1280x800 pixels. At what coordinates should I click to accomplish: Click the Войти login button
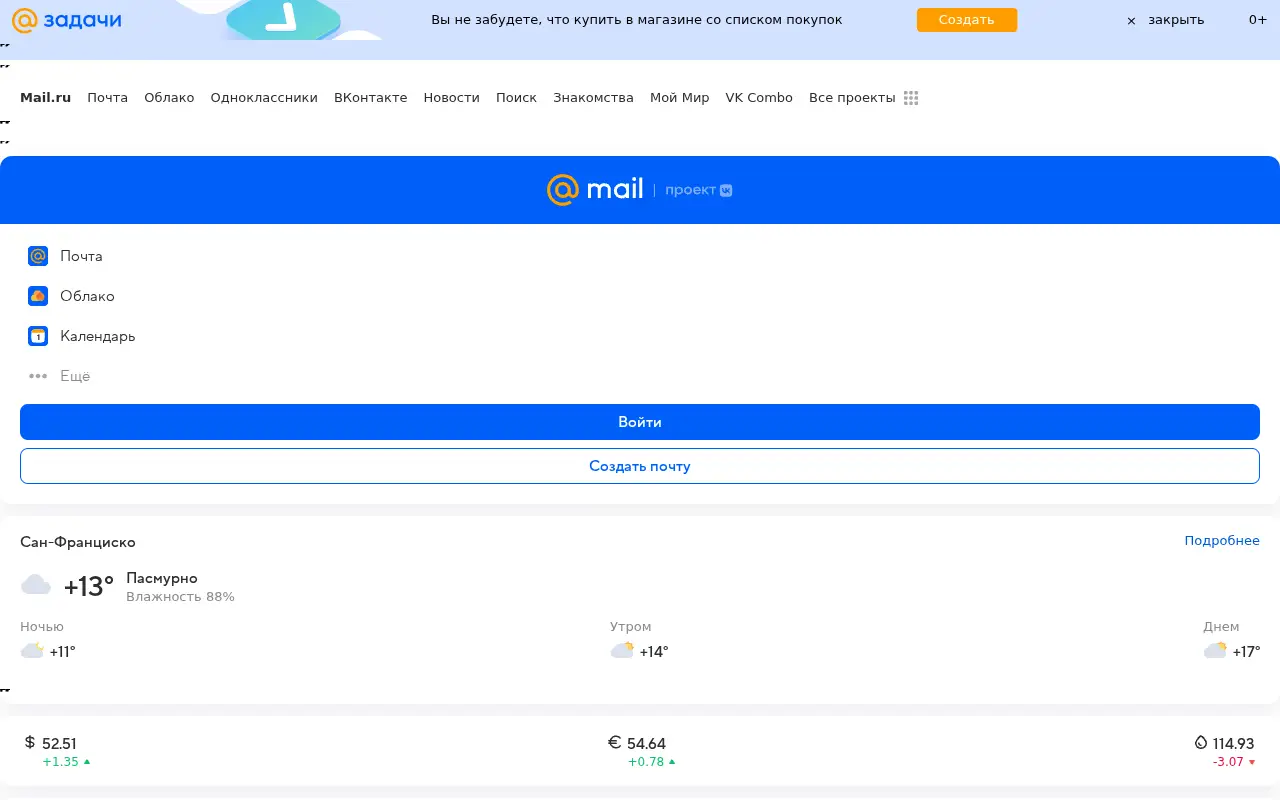tap(640, 422)
